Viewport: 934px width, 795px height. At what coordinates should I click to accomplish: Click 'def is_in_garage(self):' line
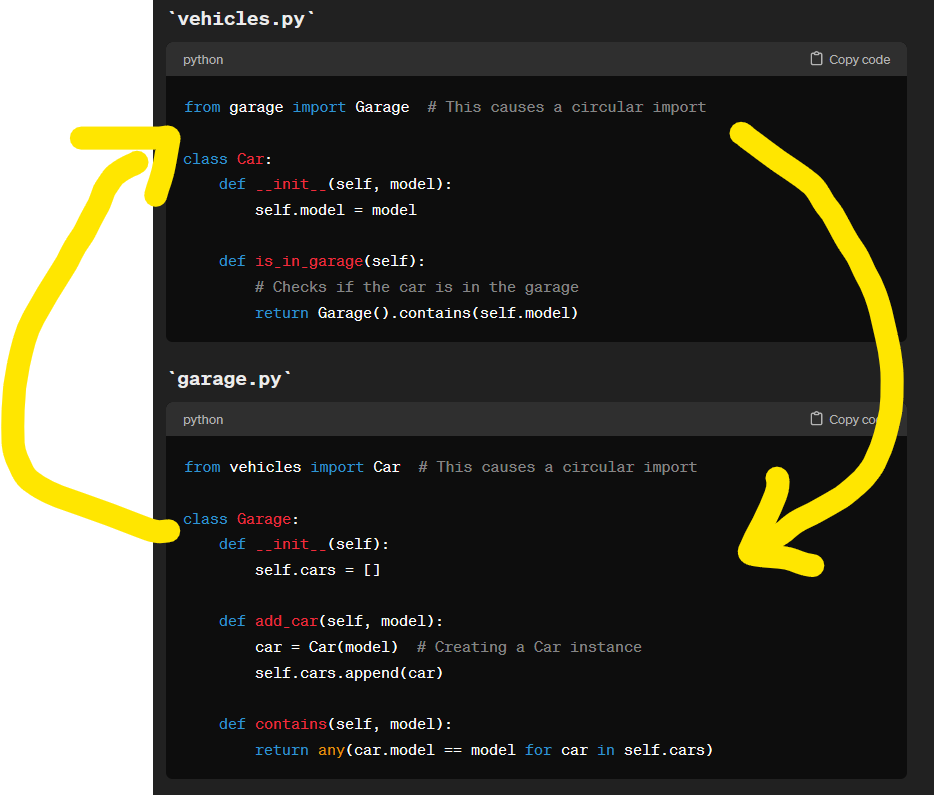point(322,261)
